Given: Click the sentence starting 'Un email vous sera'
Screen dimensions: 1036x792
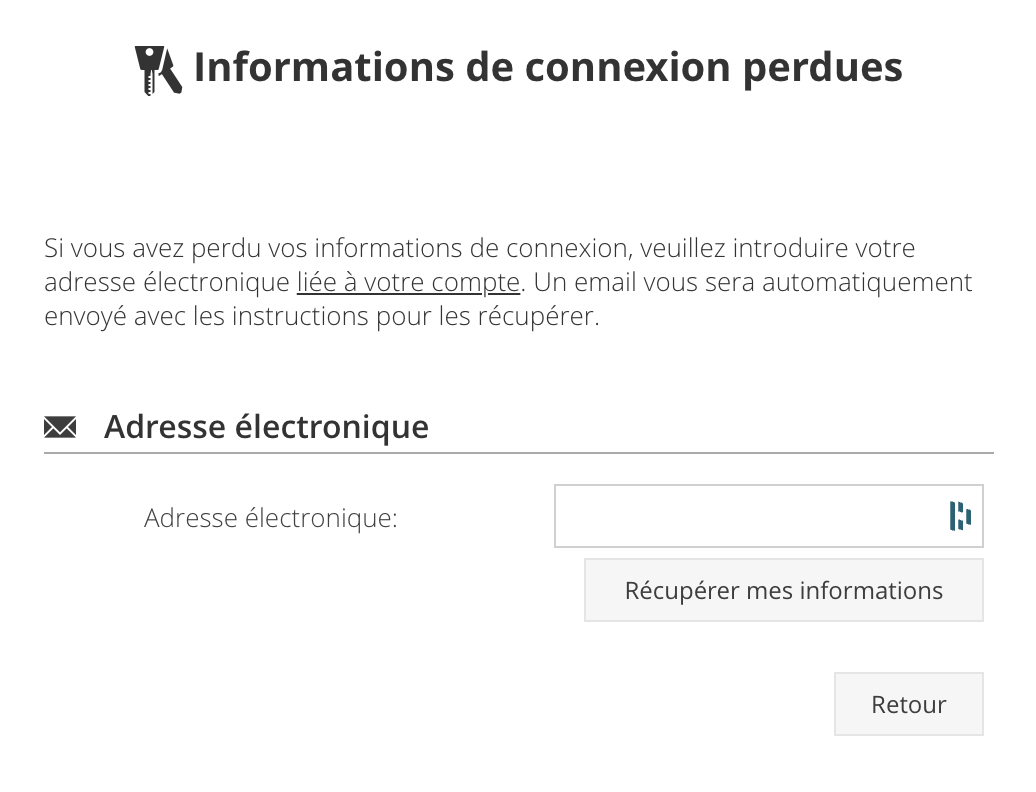Looking at the screenshot, I should pyautogui.click(x=753, y=282).
